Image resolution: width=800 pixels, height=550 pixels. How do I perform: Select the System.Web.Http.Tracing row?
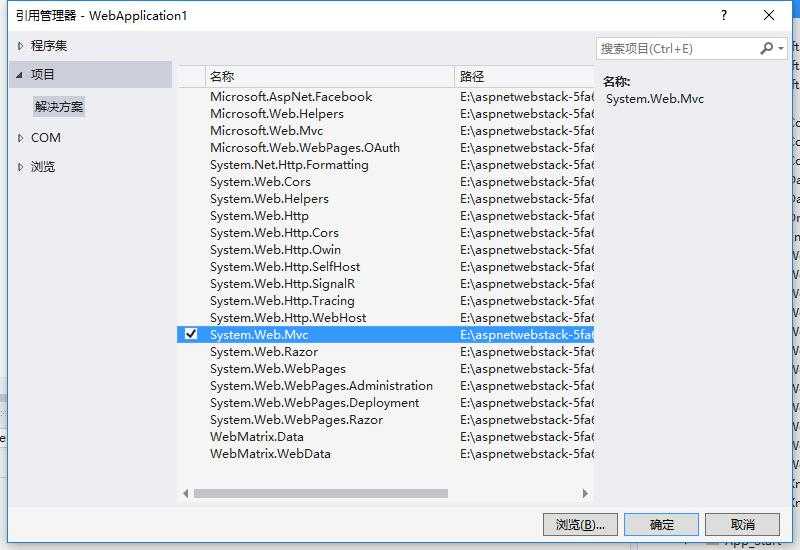point(385,301)
